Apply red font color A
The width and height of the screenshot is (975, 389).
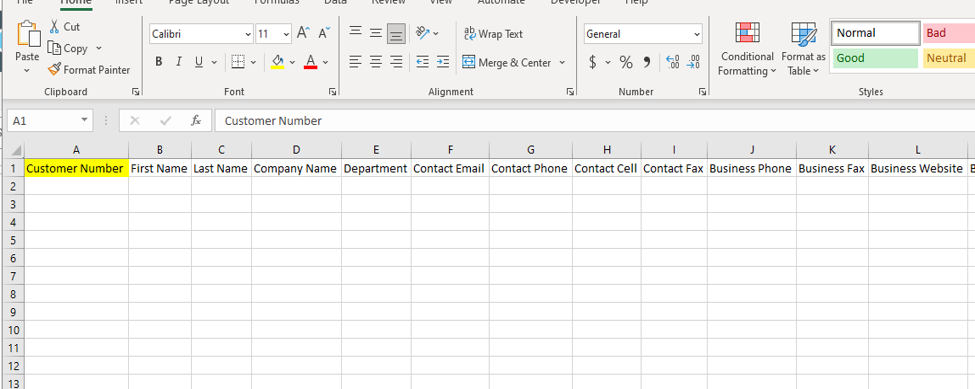(x=310, y=62)
